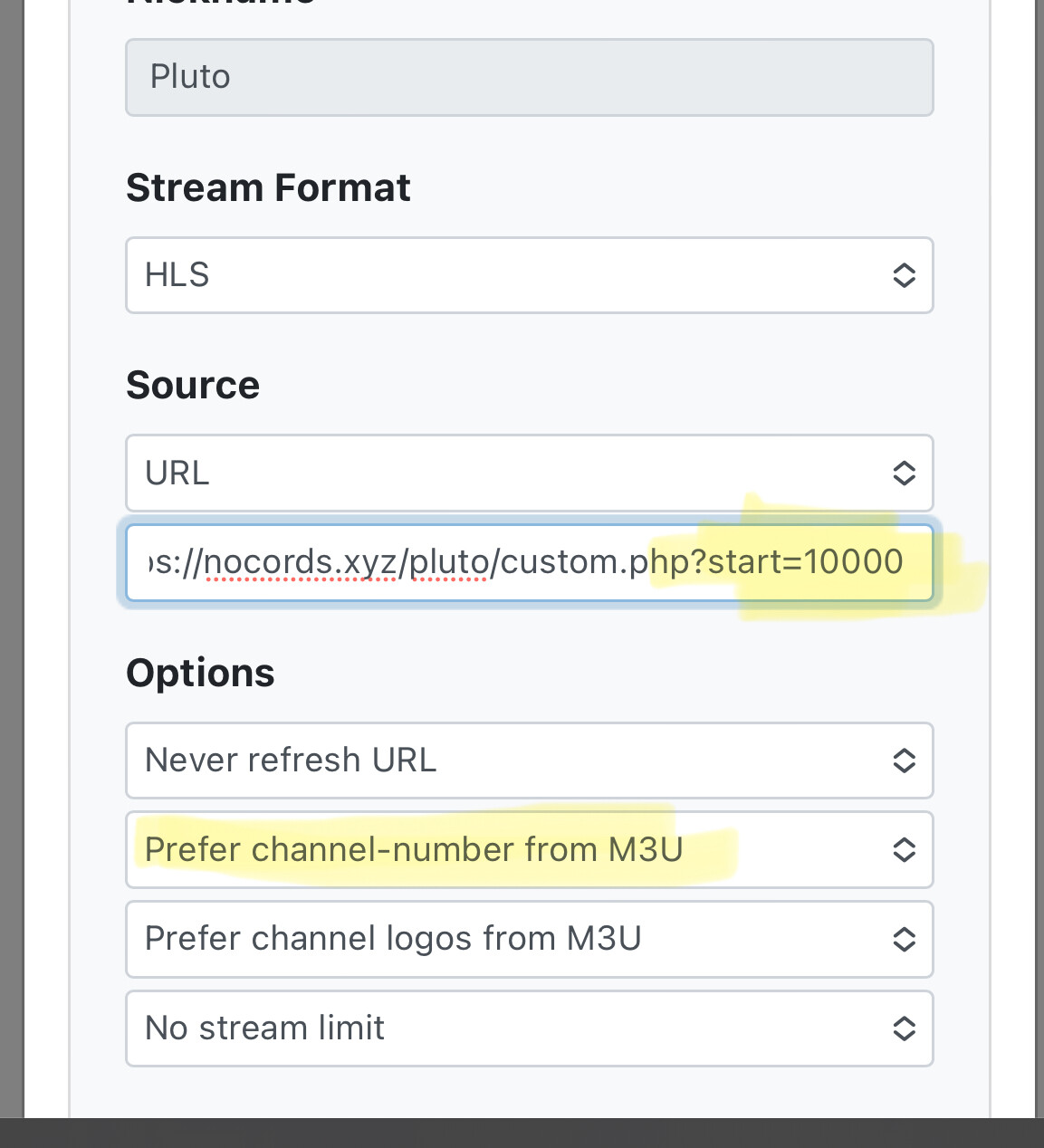
Task: Click the arrows icon beside Prefer channel logos
Action: pos(904,939)
